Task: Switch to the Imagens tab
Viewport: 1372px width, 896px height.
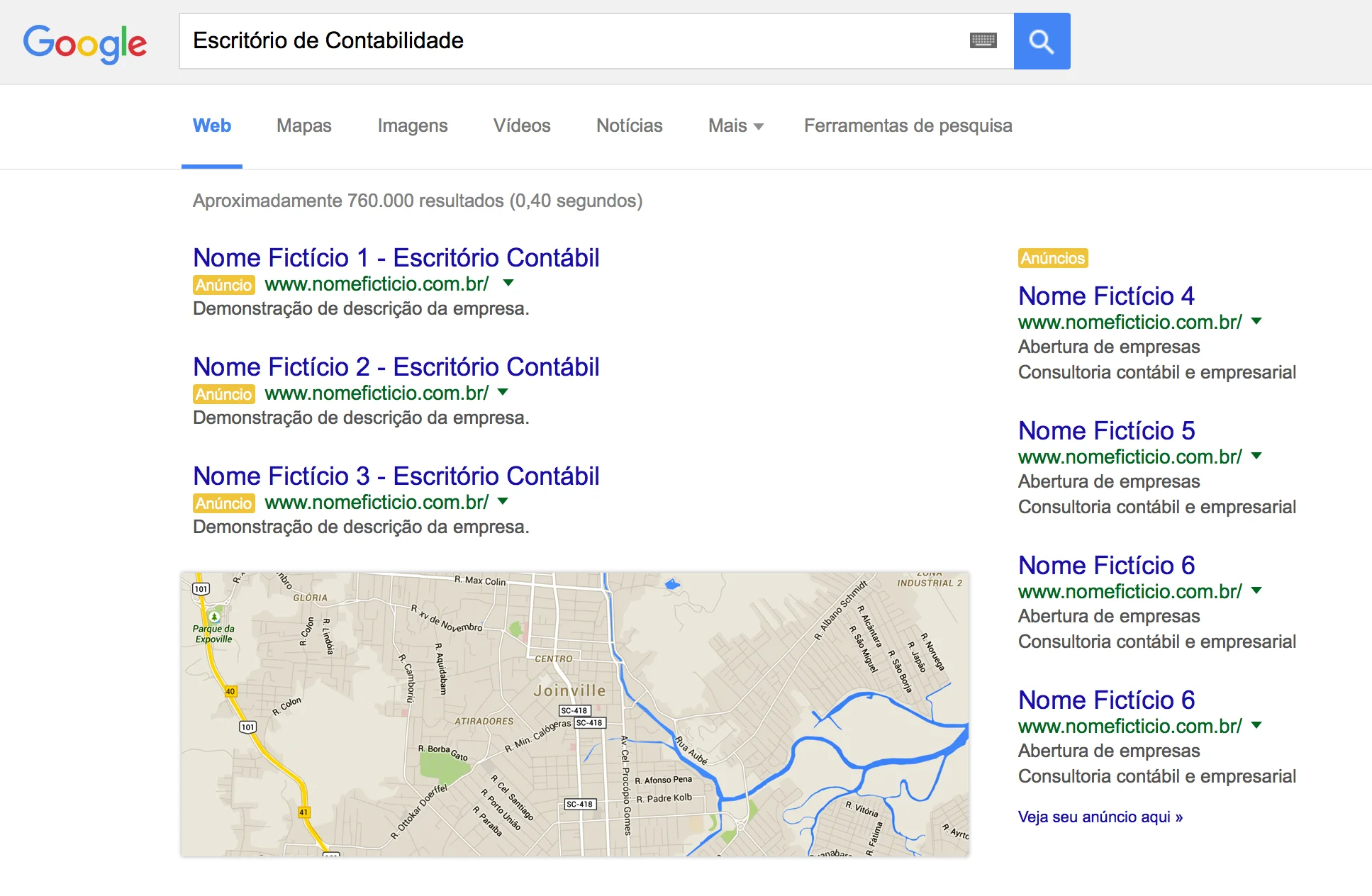Action: [x=412, y=126]
